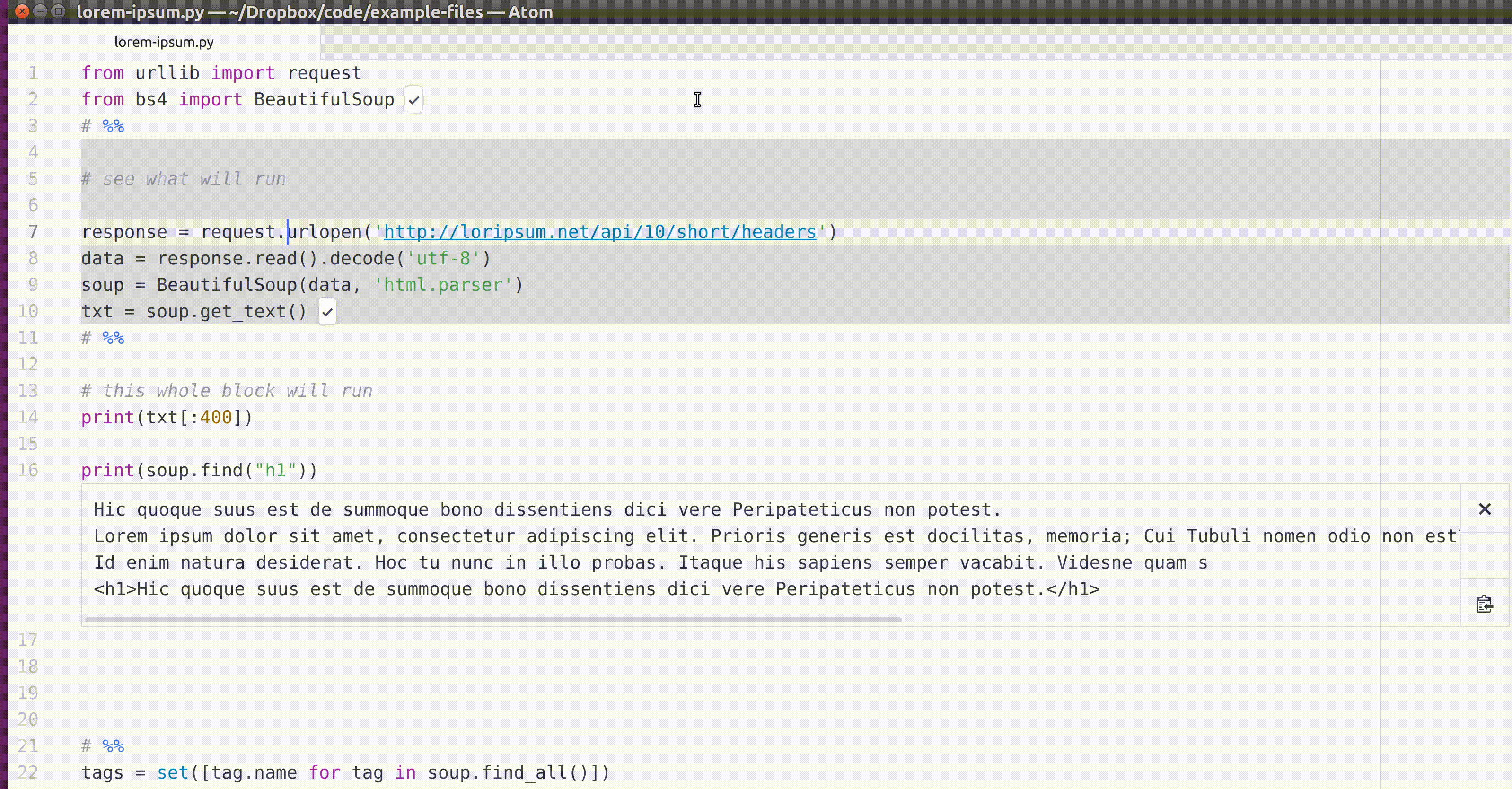Select the lorem-ipsum.py tab
Image resolution: width=1512 pixels, height=789 pixels.
[164, 41]
